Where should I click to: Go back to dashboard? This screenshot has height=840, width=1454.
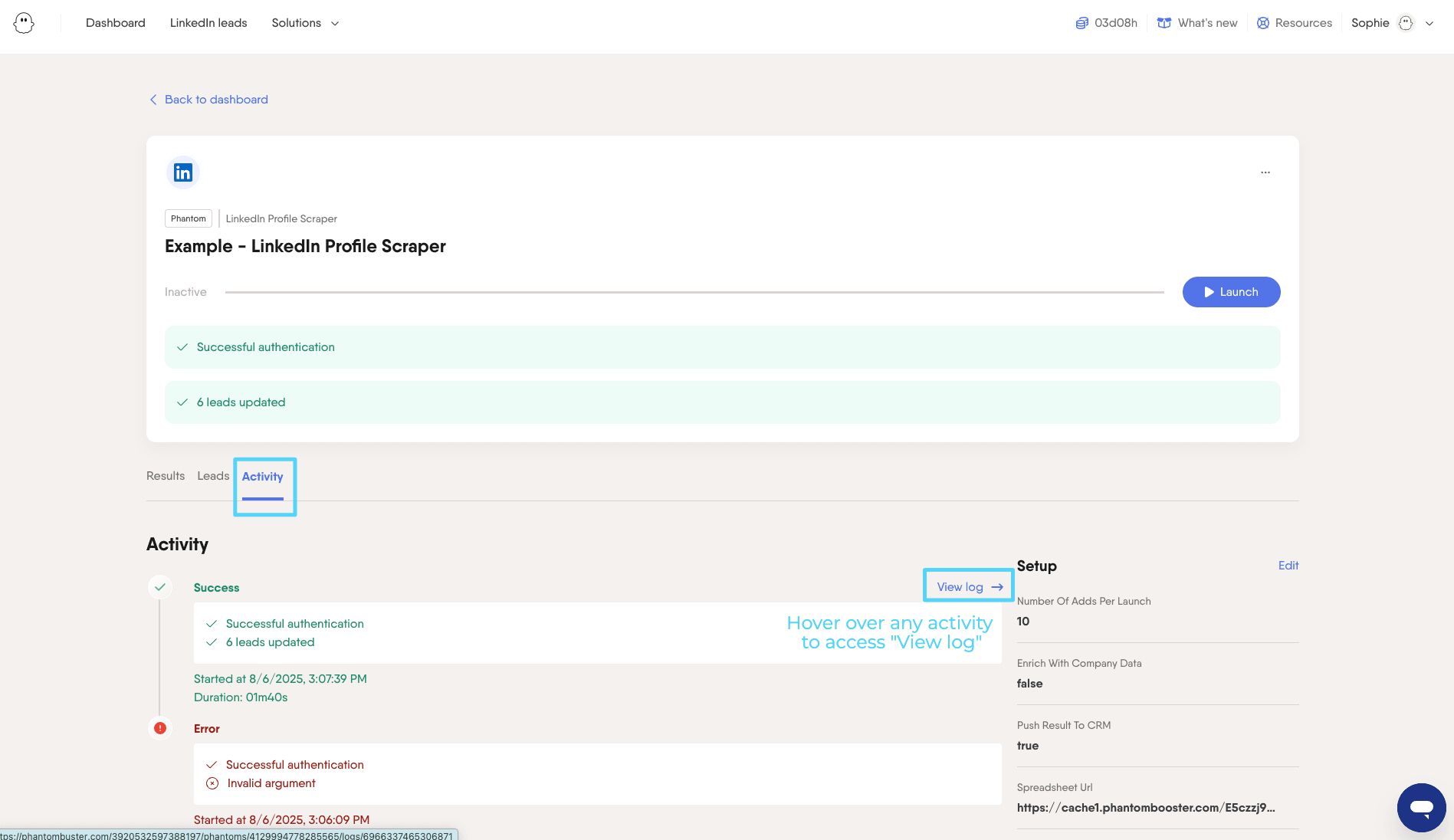click(216, 100)
